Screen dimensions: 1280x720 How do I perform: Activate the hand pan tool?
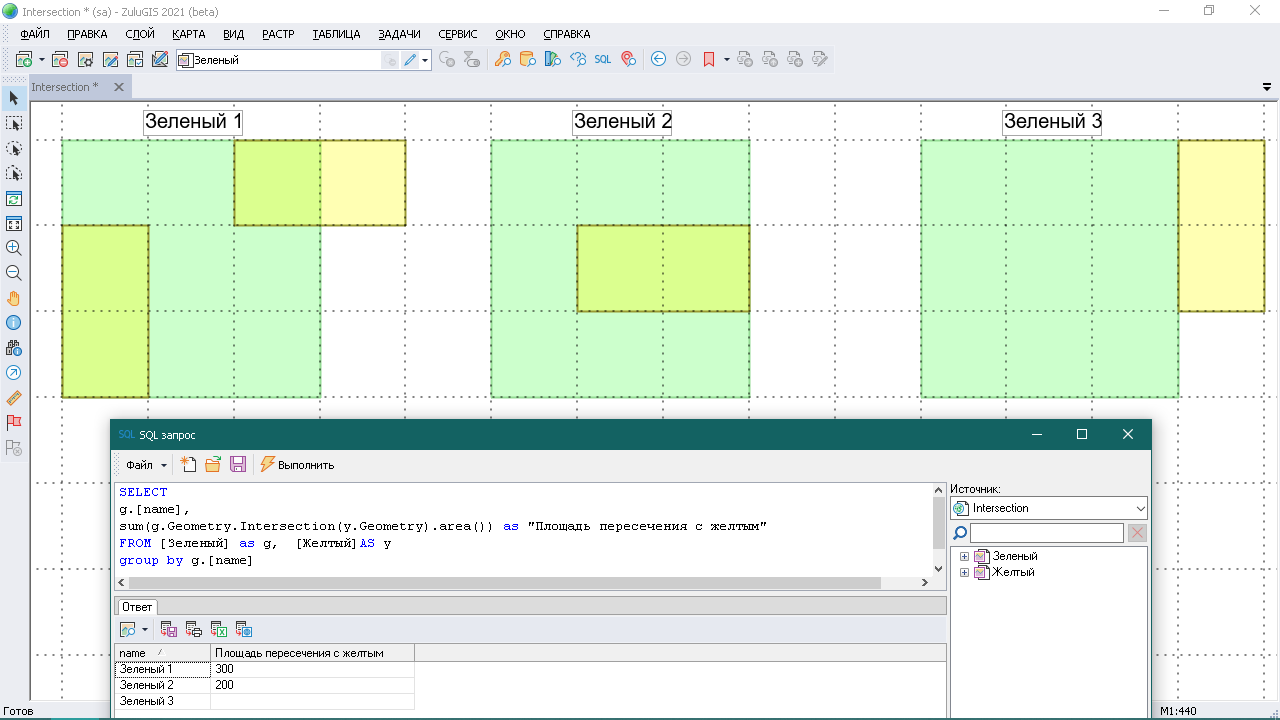pyautogui.click(x=14, y=298)
